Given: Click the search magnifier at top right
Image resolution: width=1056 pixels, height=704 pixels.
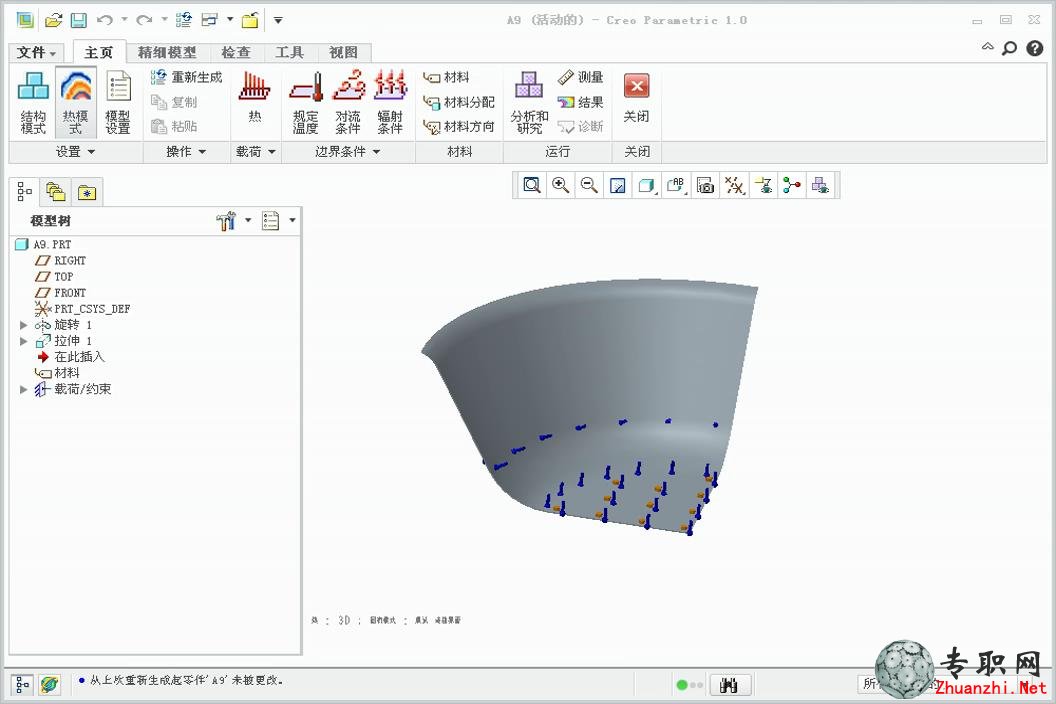Looking at the screenshot, I should click(1010, 48).
